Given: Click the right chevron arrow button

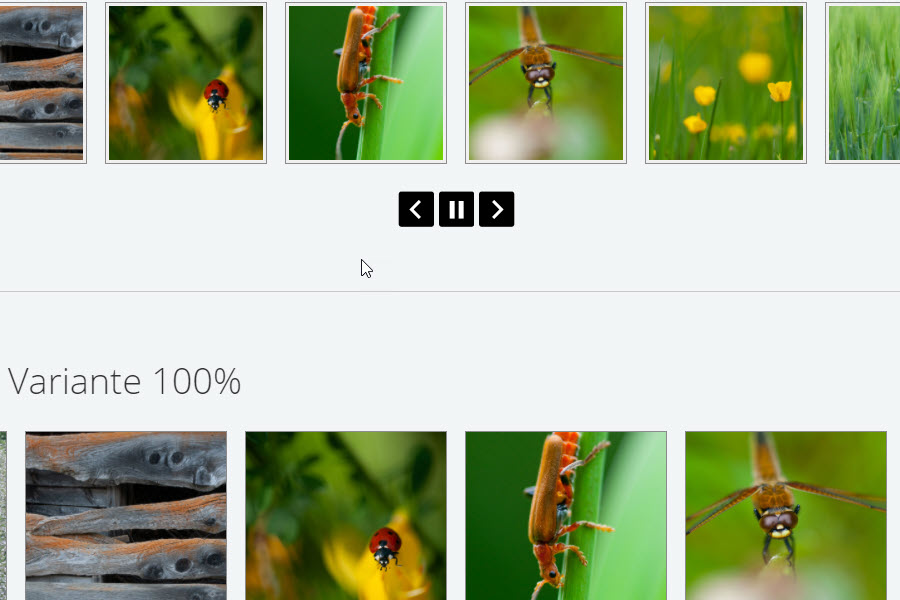Looking at the screenshot, I should coord(496,209).
